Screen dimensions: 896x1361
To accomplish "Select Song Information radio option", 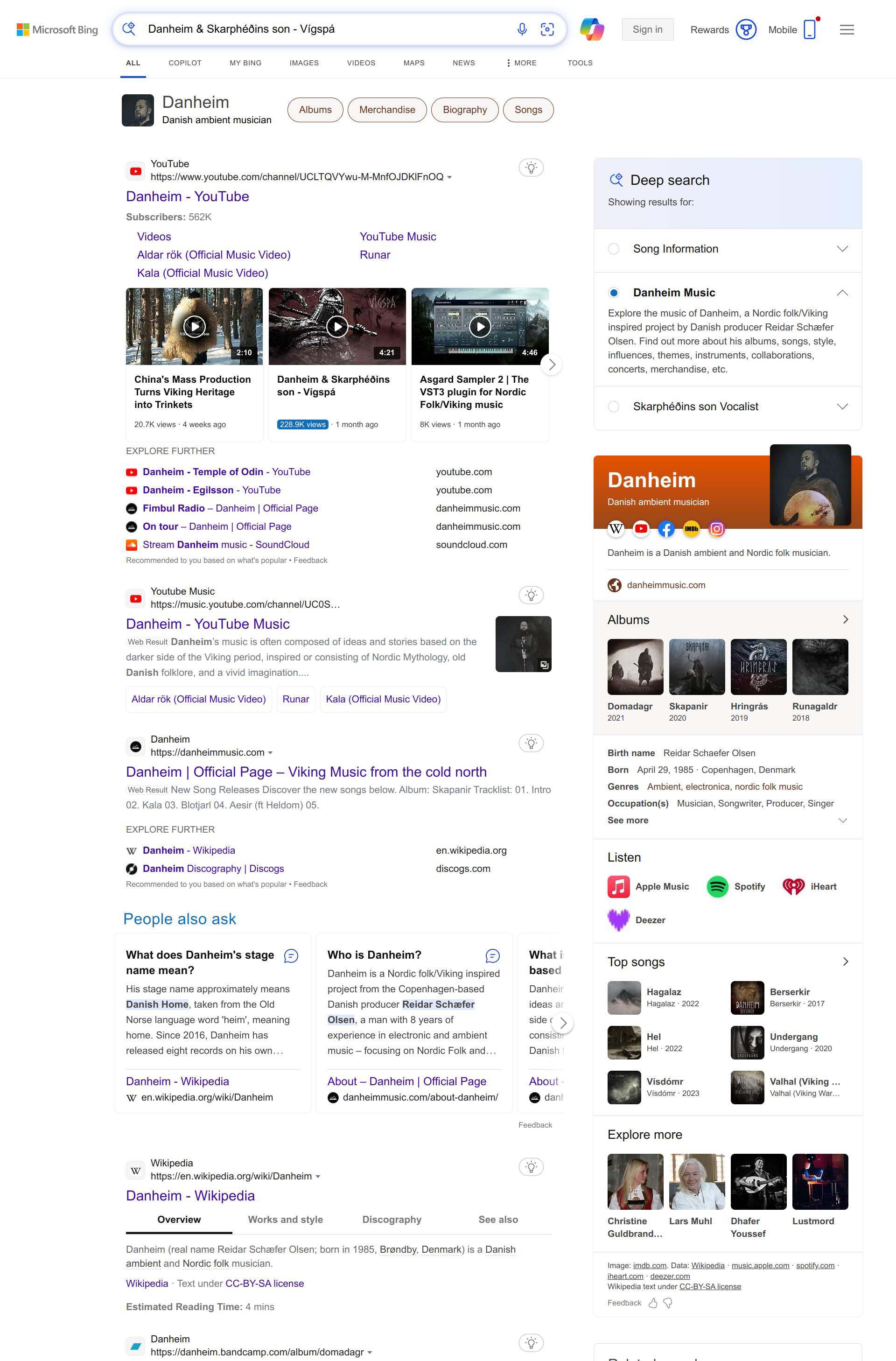I will coord(614,249).
